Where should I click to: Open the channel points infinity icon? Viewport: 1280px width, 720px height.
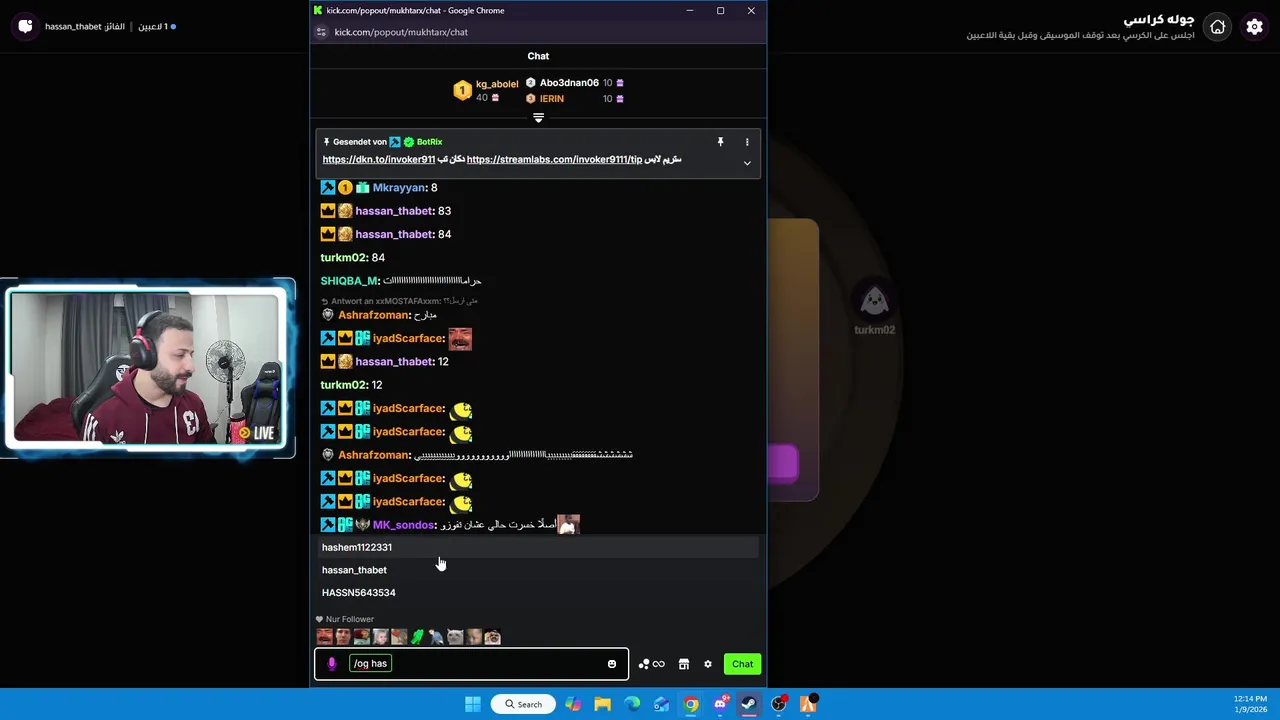651,664
